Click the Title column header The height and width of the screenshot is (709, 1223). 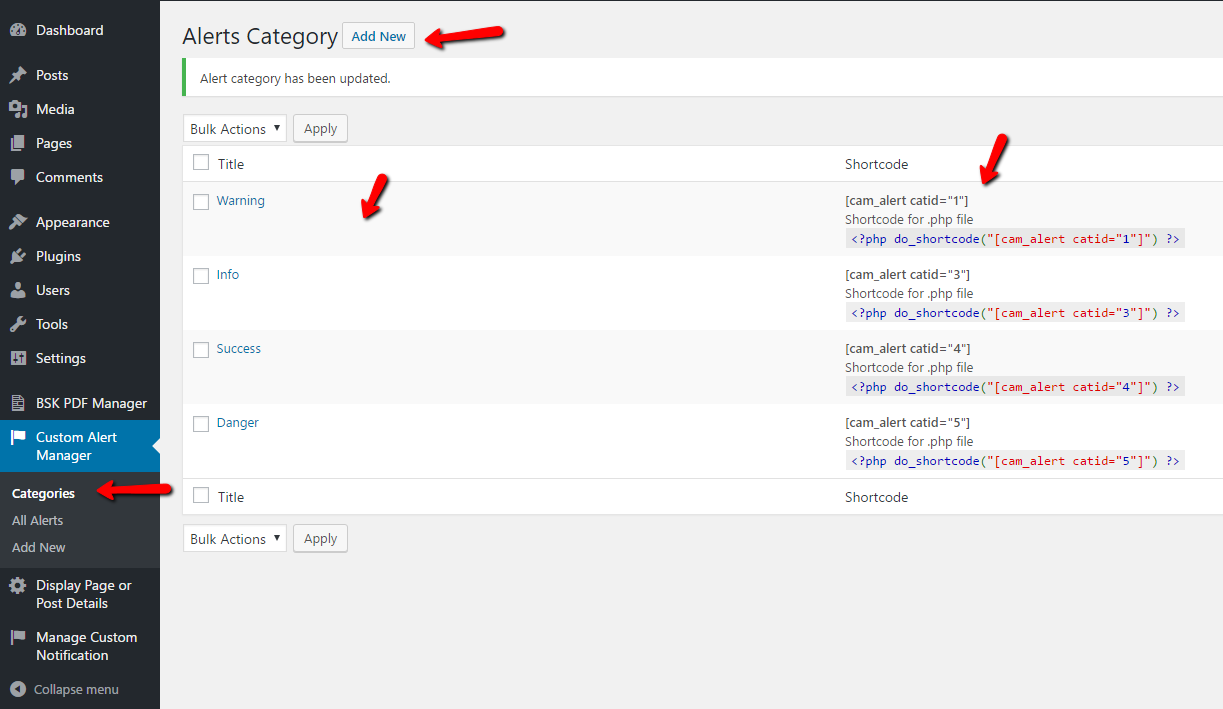tap(231, 164)
